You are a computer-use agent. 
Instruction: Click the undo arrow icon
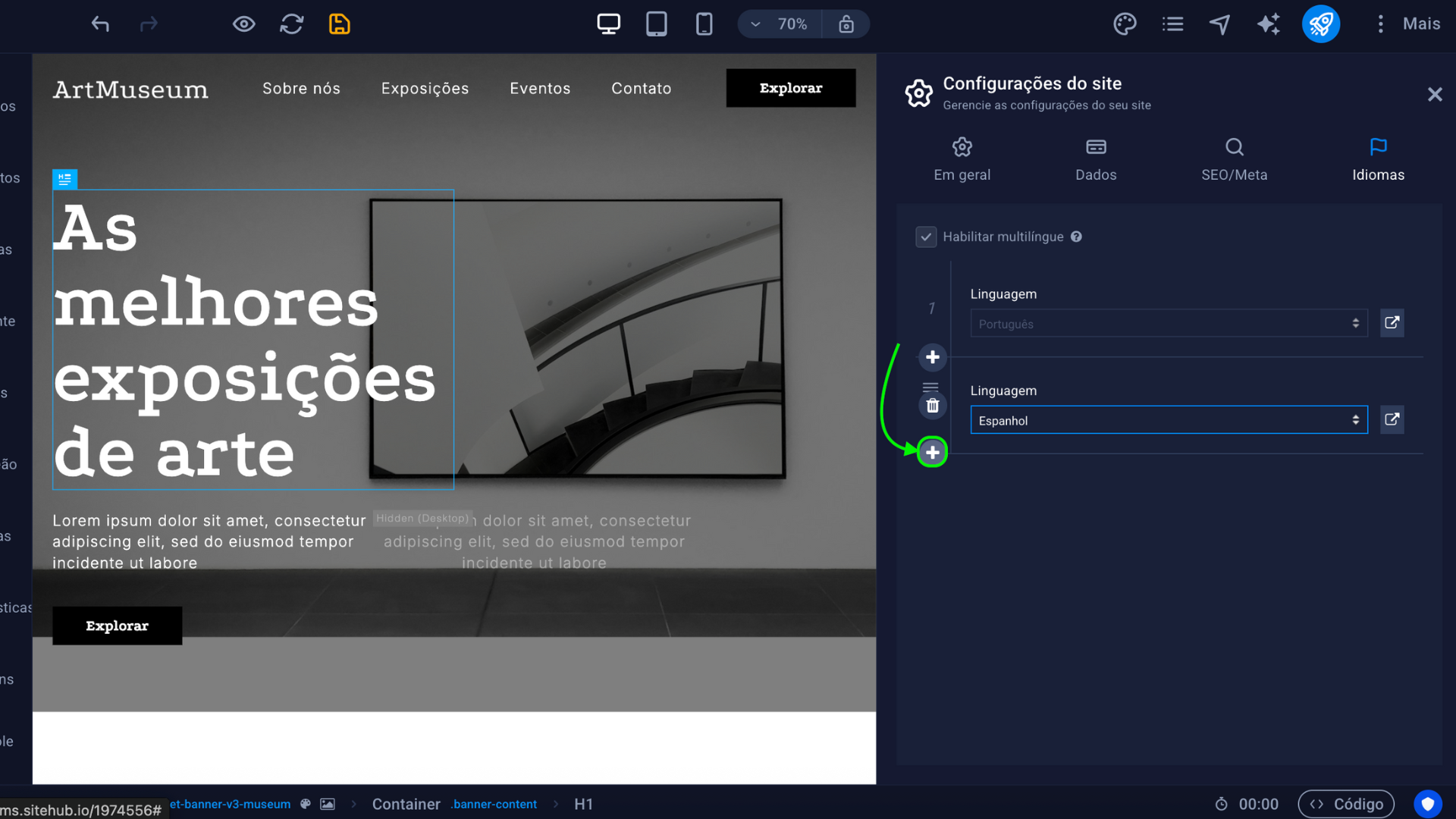pyautogui.click(x=100, y=24)
